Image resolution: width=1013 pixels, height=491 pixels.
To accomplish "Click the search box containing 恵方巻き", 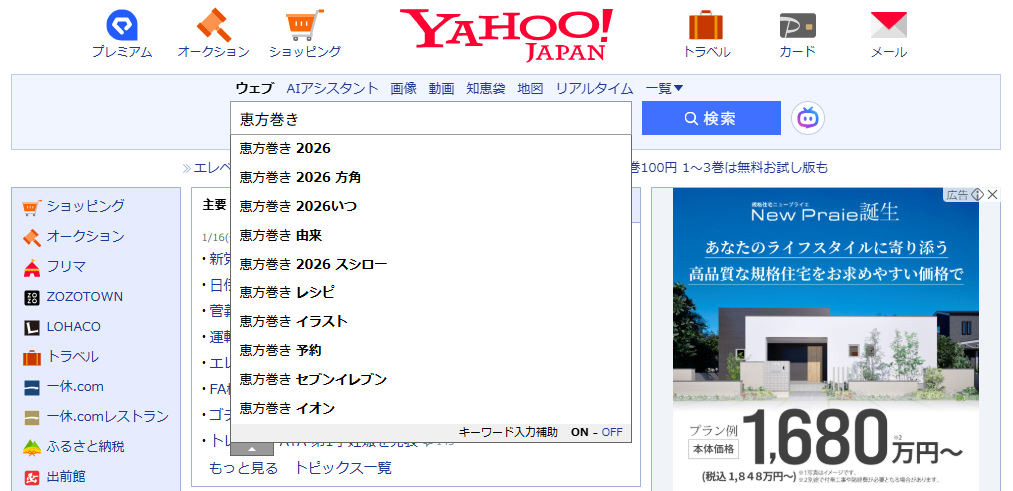I will (x=431, y=118).
